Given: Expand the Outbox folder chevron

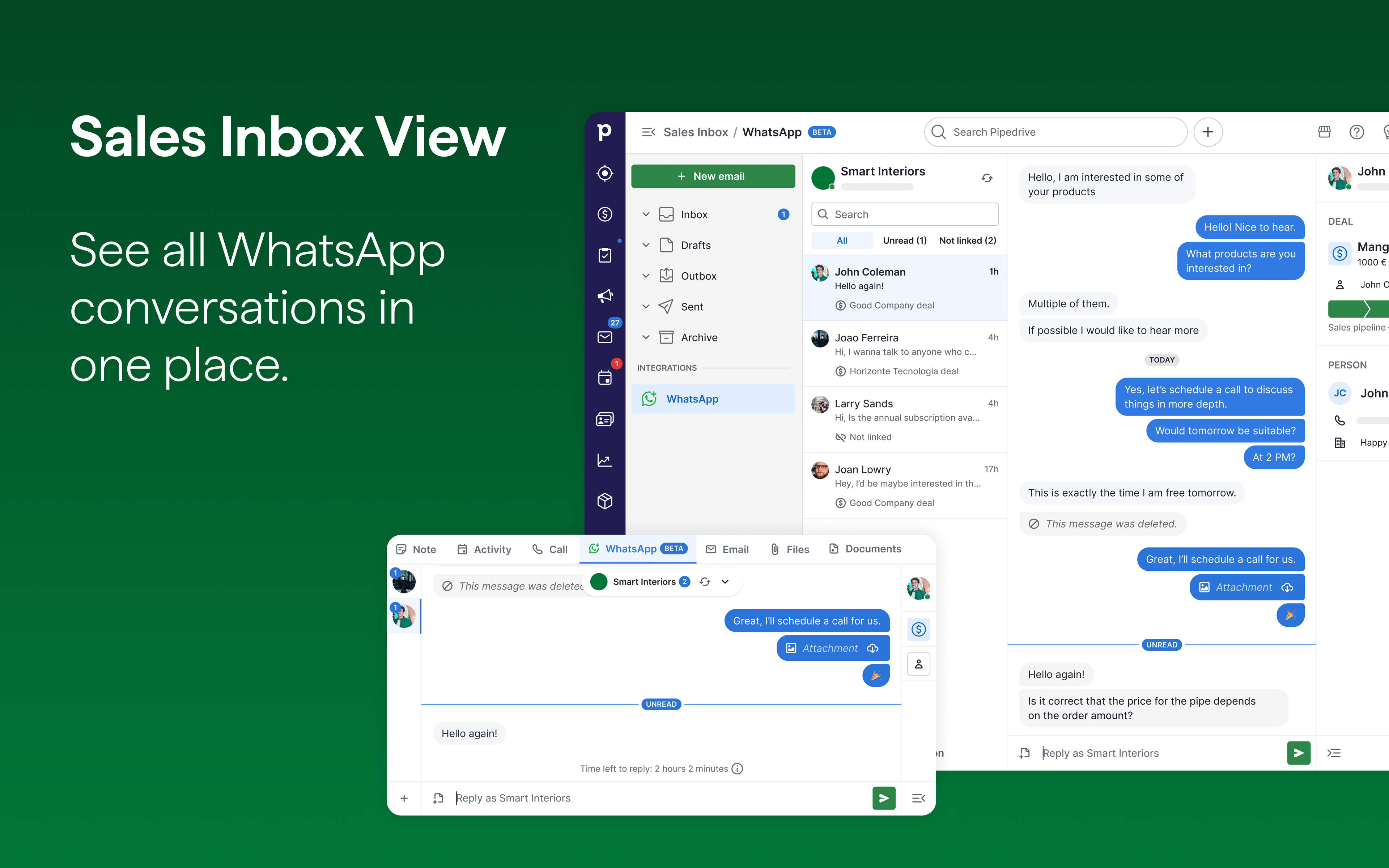Looking at the screenshot, I should (646, 276).
